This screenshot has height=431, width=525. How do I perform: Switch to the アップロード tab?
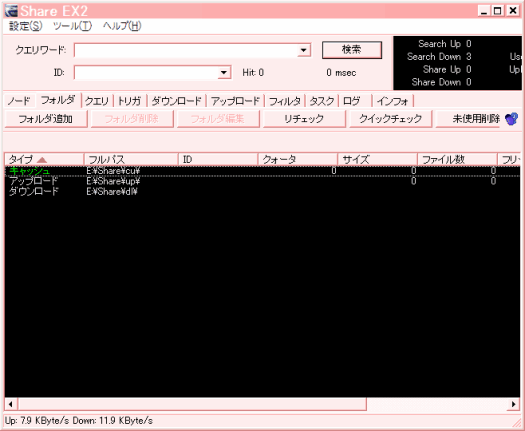[235, 101]
